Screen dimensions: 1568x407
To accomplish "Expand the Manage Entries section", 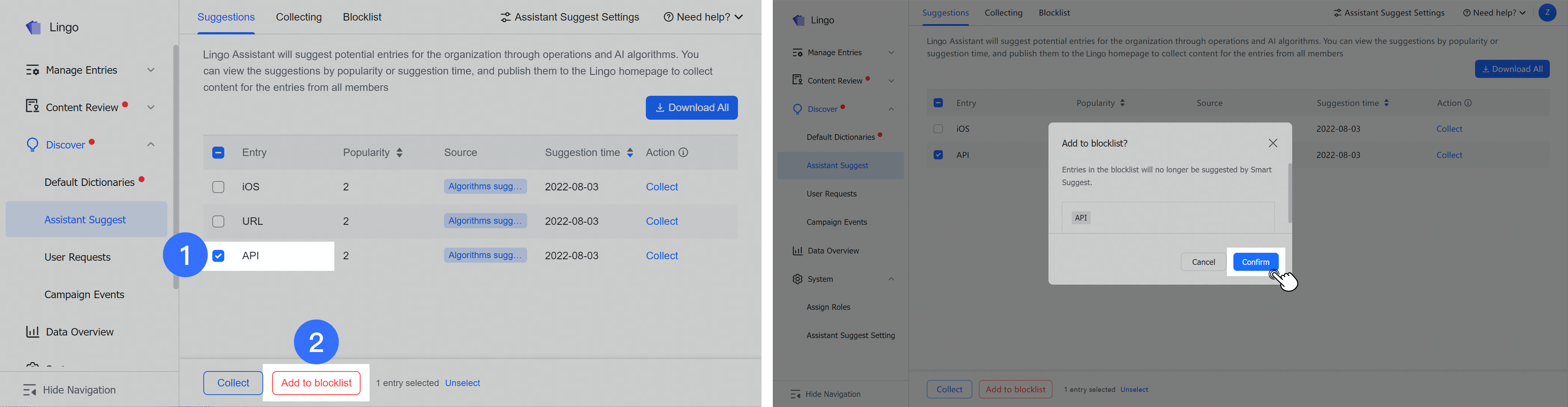I will [151, 70].
